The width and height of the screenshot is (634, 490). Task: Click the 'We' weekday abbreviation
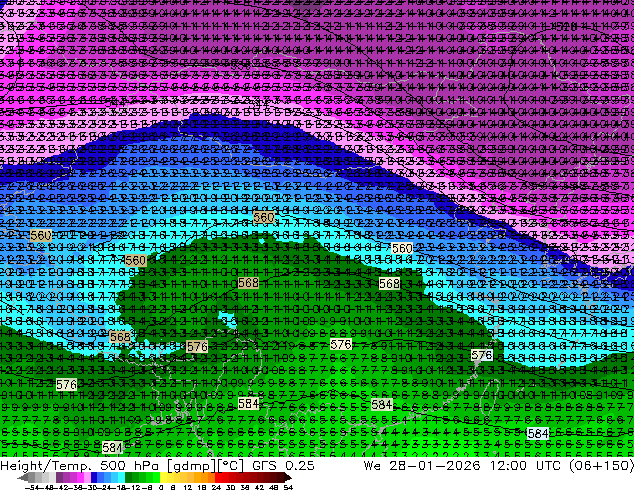tap(372, 466)
